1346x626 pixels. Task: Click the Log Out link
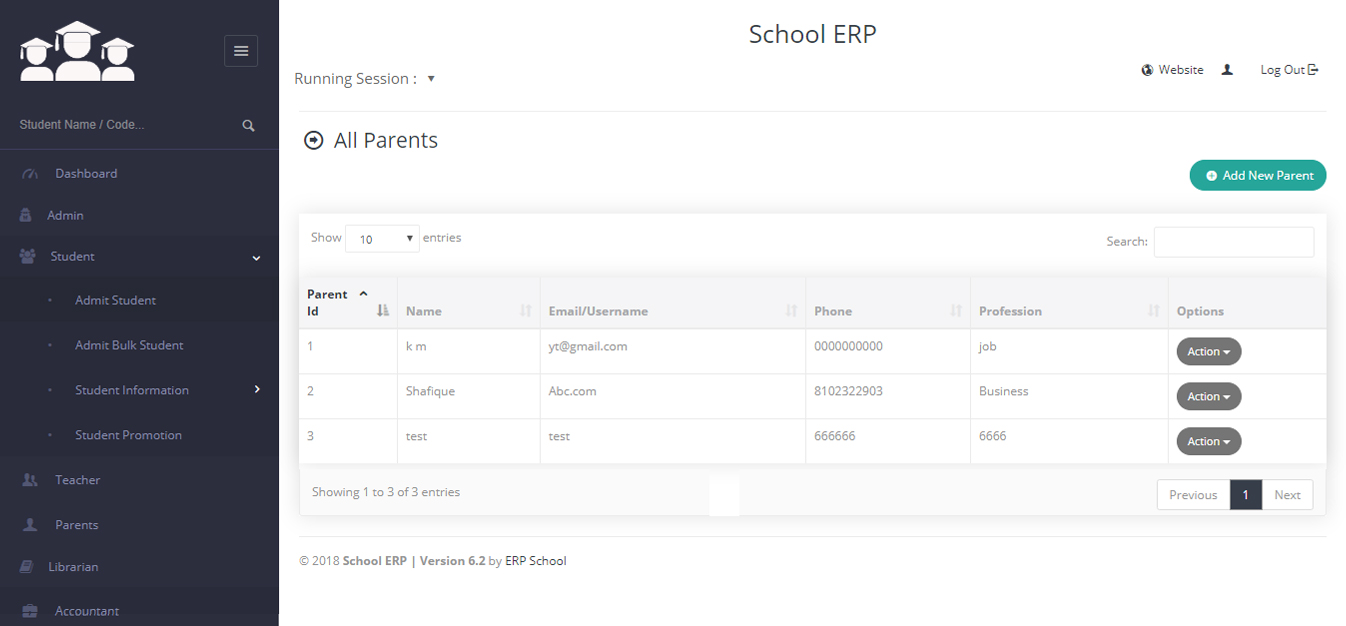coord(1288,70)
